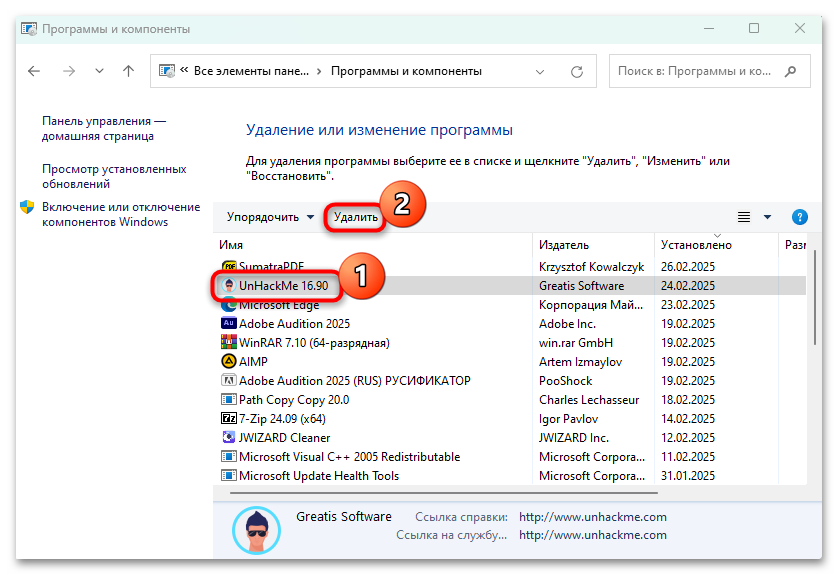
Task: Select the AIMP icon
Action: point(229,361)
